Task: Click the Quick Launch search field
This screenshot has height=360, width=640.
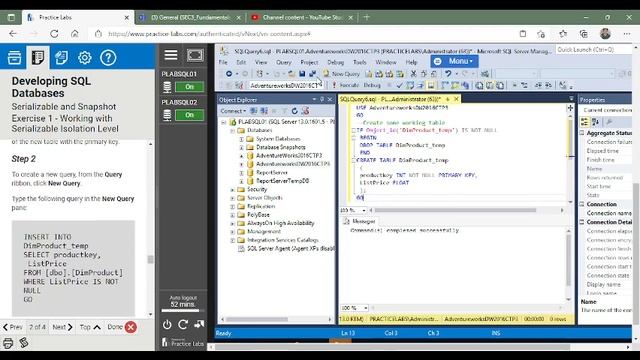Action: coord(594,49)
